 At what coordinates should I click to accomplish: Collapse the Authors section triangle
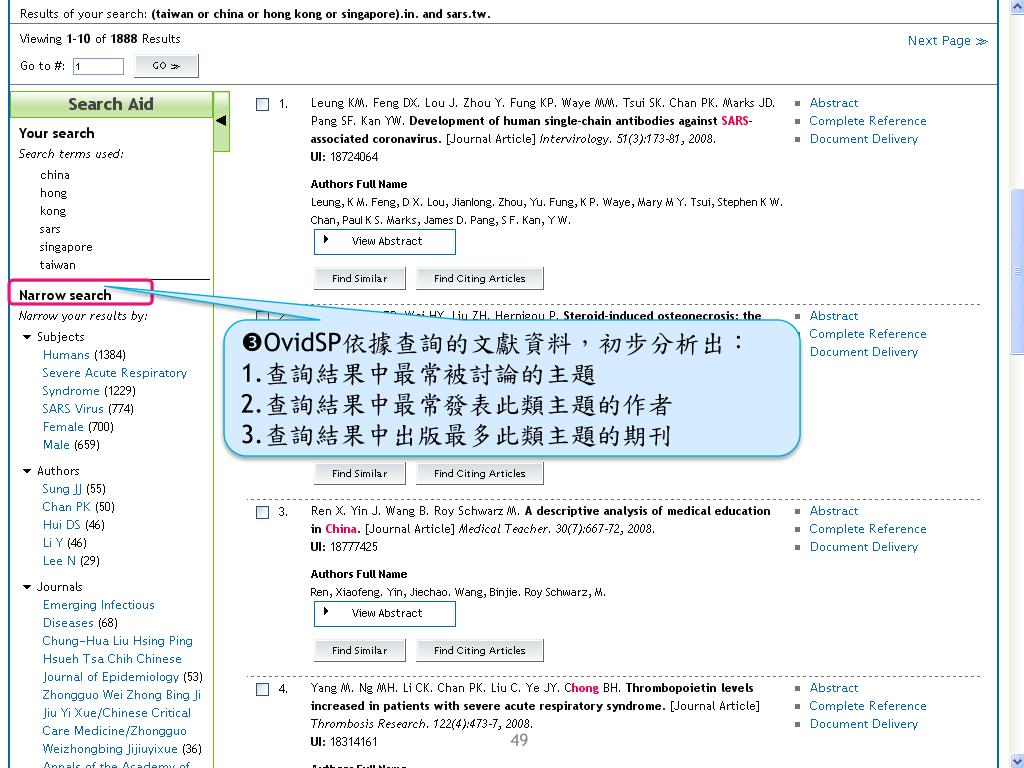point(27,471)
